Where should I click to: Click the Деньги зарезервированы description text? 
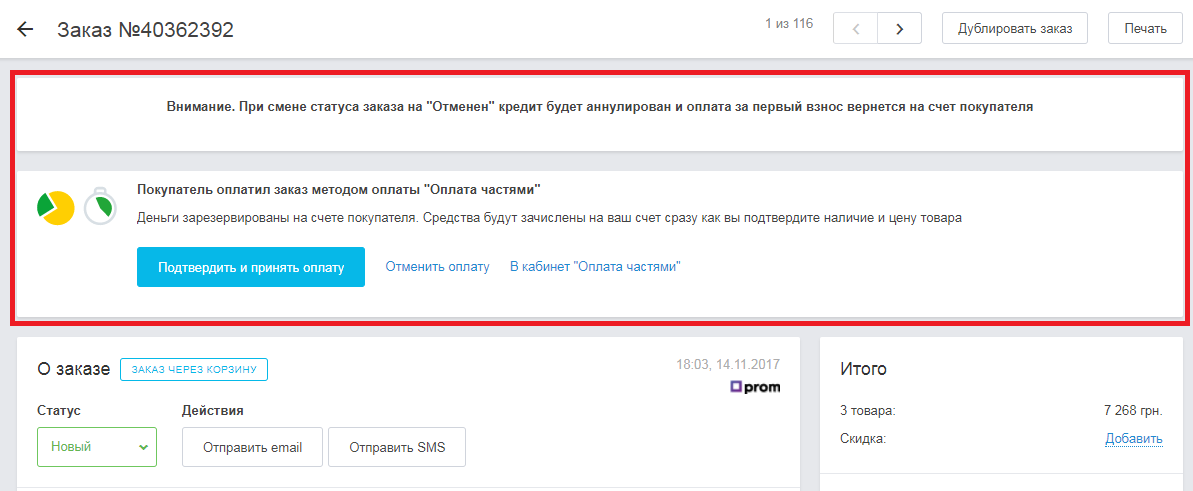pyautogui.click(x=550, y=218)
